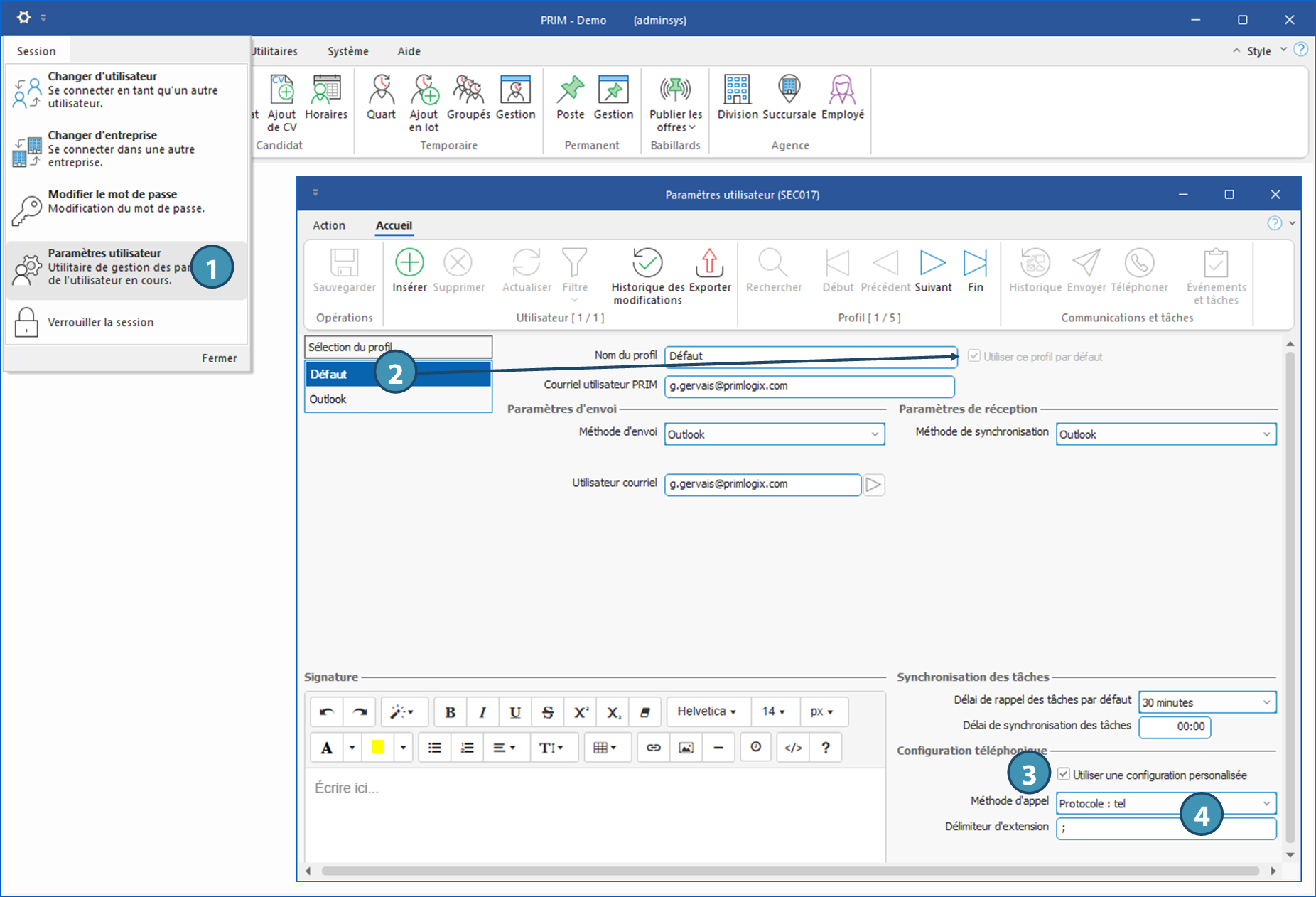Insert a link in the signature editor
1316x897 pixels.
(653, 748)
